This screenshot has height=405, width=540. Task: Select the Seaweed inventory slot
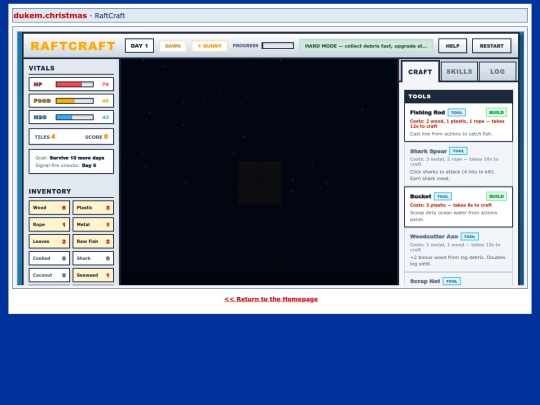click(93, 275)
